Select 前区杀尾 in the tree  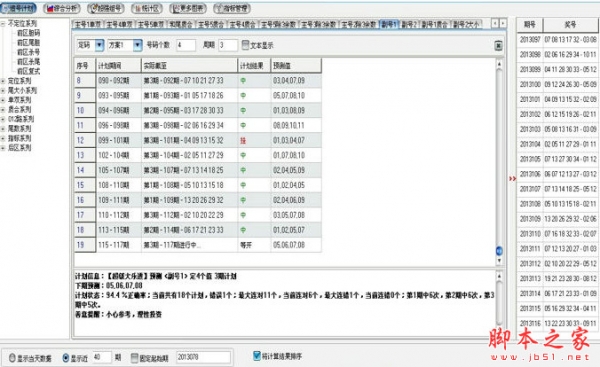pyautogui.click(x=28, y=62)
